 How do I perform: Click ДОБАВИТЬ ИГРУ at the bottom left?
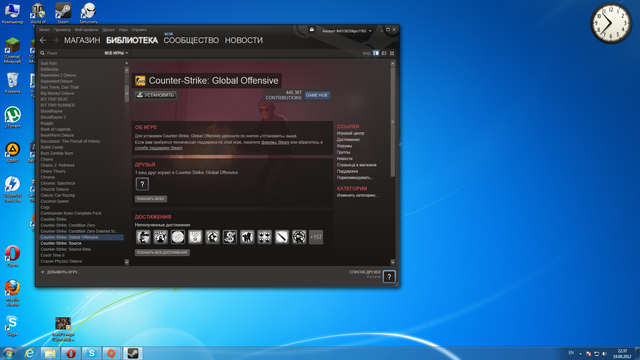pyautogui.click(x=63, y=272)
